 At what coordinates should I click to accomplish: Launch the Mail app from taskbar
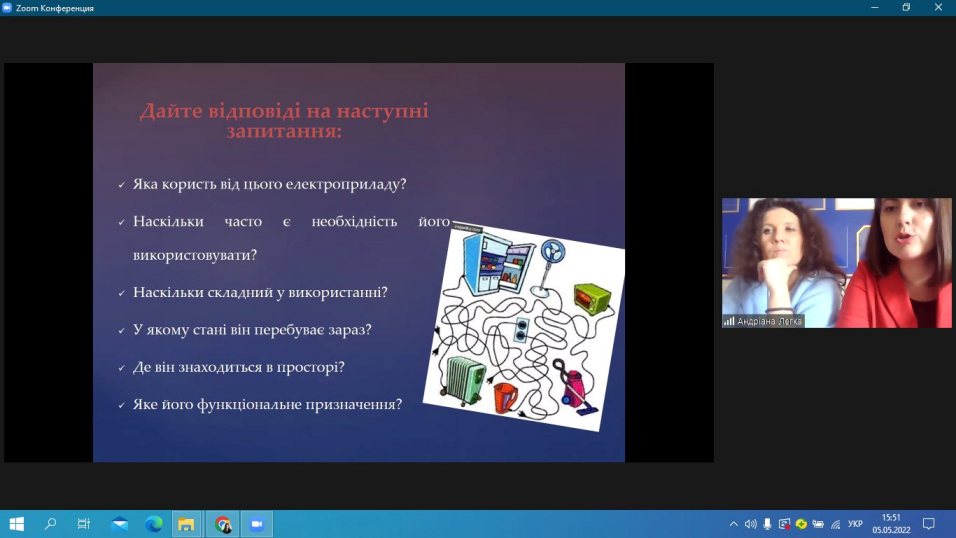tap(119, 523)
